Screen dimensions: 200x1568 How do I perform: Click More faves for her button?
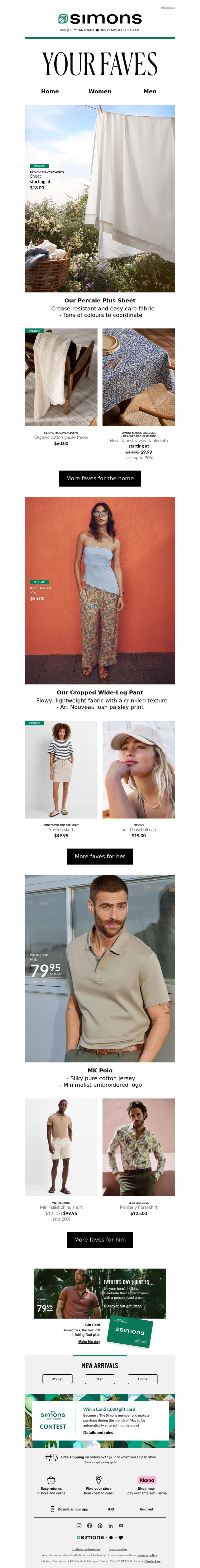[100, 857]
